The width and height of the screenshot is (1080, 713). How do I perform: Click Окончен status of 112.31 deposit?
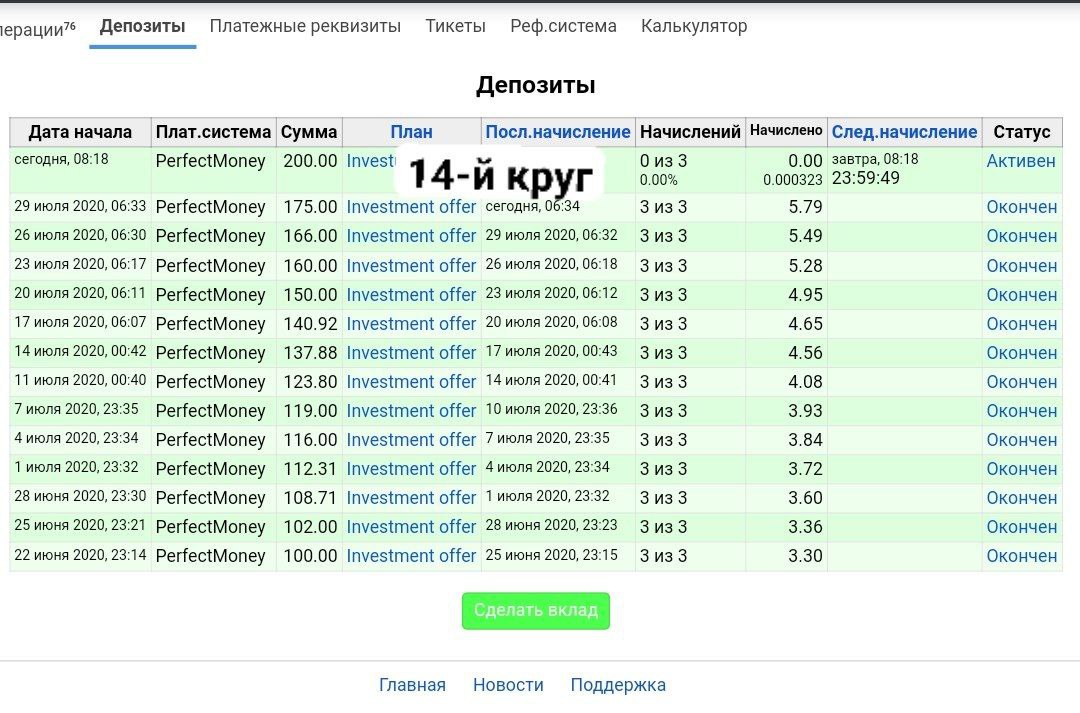point(1021,468)
